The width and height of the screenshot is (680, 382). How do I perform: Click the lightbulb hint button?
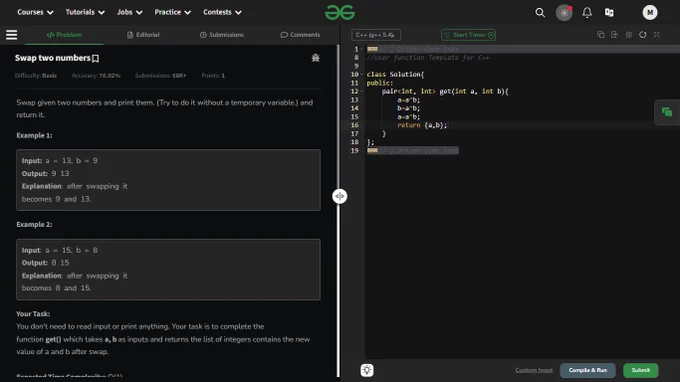(x=367, y=370)
